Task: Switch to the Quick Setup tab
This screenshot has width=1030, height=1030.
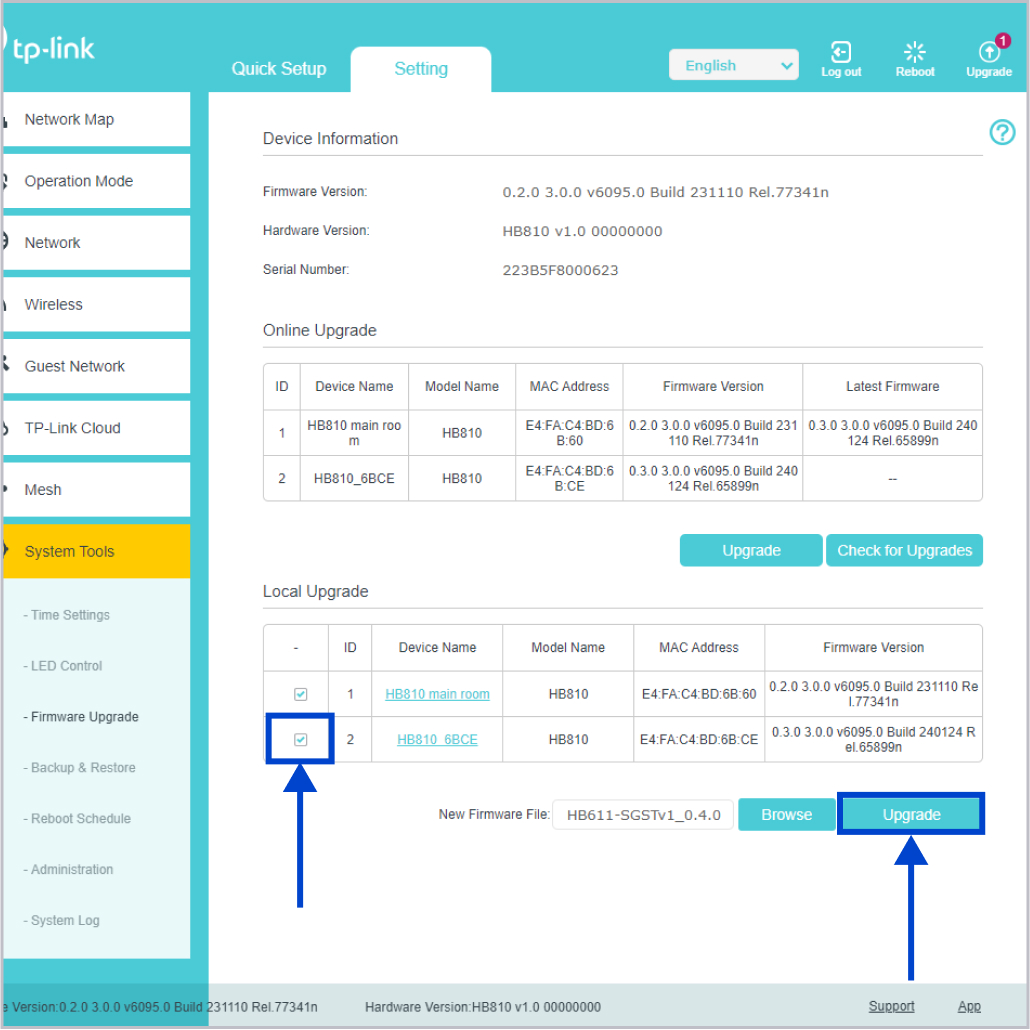Action: (x=279, y=68)
